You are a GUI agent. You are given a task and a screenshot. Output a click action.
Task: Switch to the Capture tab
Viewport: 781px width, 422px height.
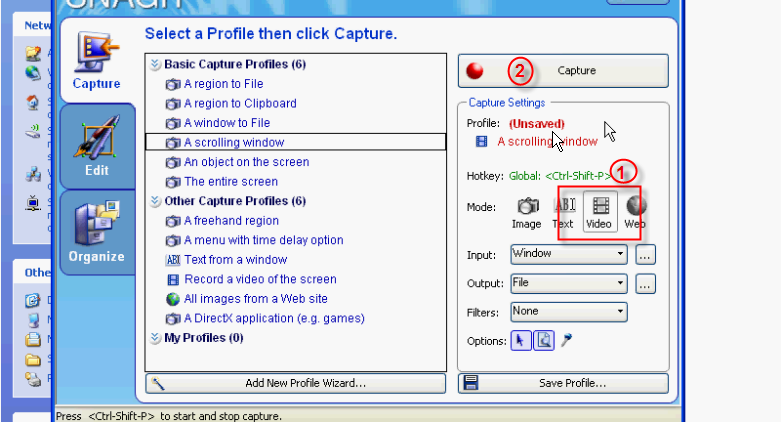(97, 60)
